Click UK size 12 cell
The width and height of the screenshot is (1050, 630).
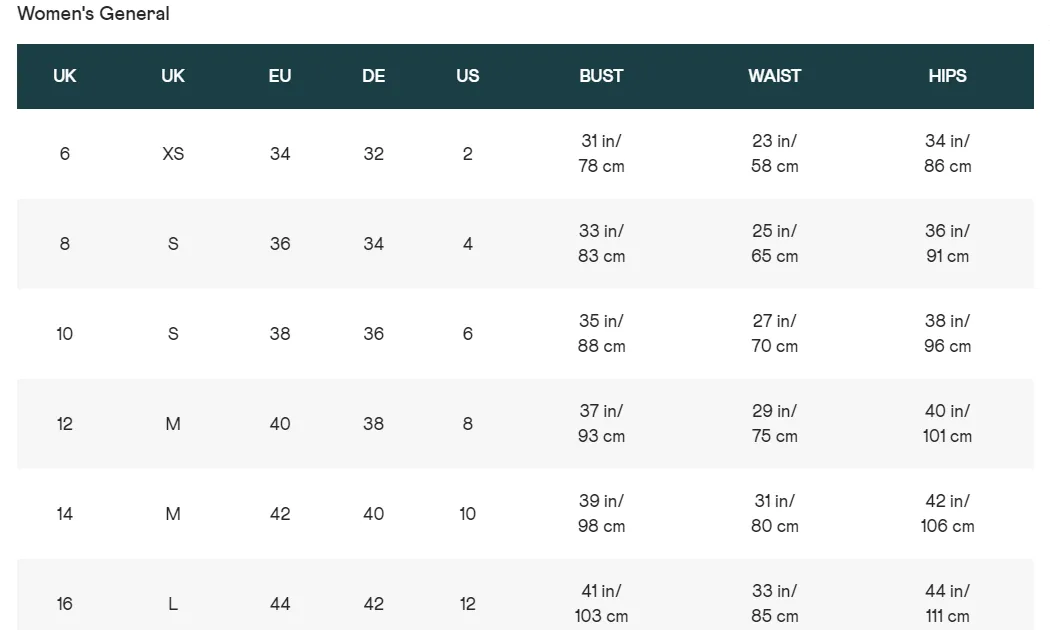pyautogui.click(x=64, y=424)
